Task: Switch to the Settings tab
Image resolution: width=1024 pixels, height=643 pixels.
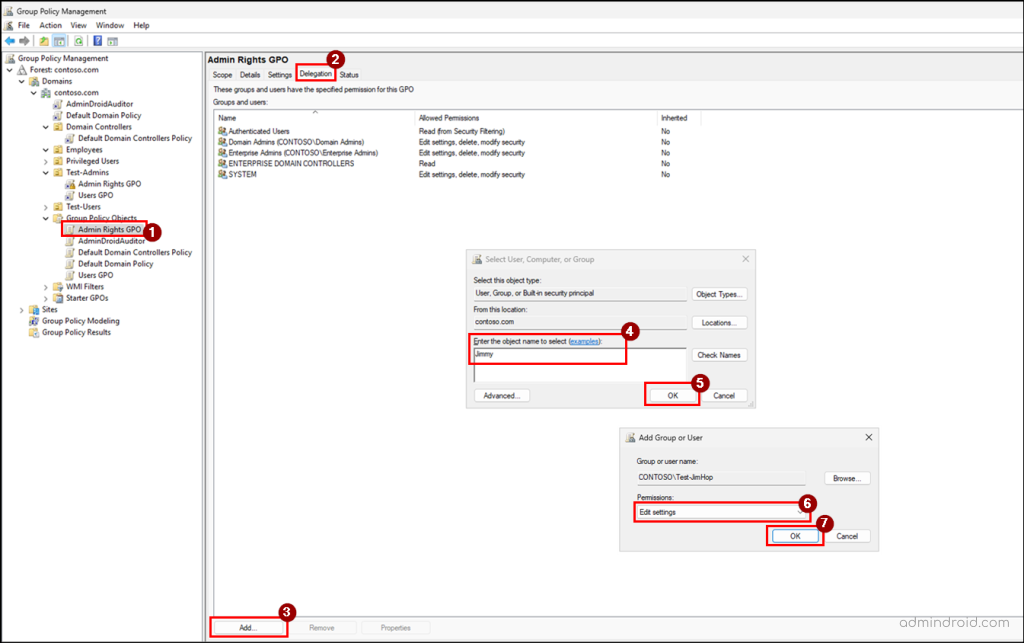Action: (x=279, y=74)
